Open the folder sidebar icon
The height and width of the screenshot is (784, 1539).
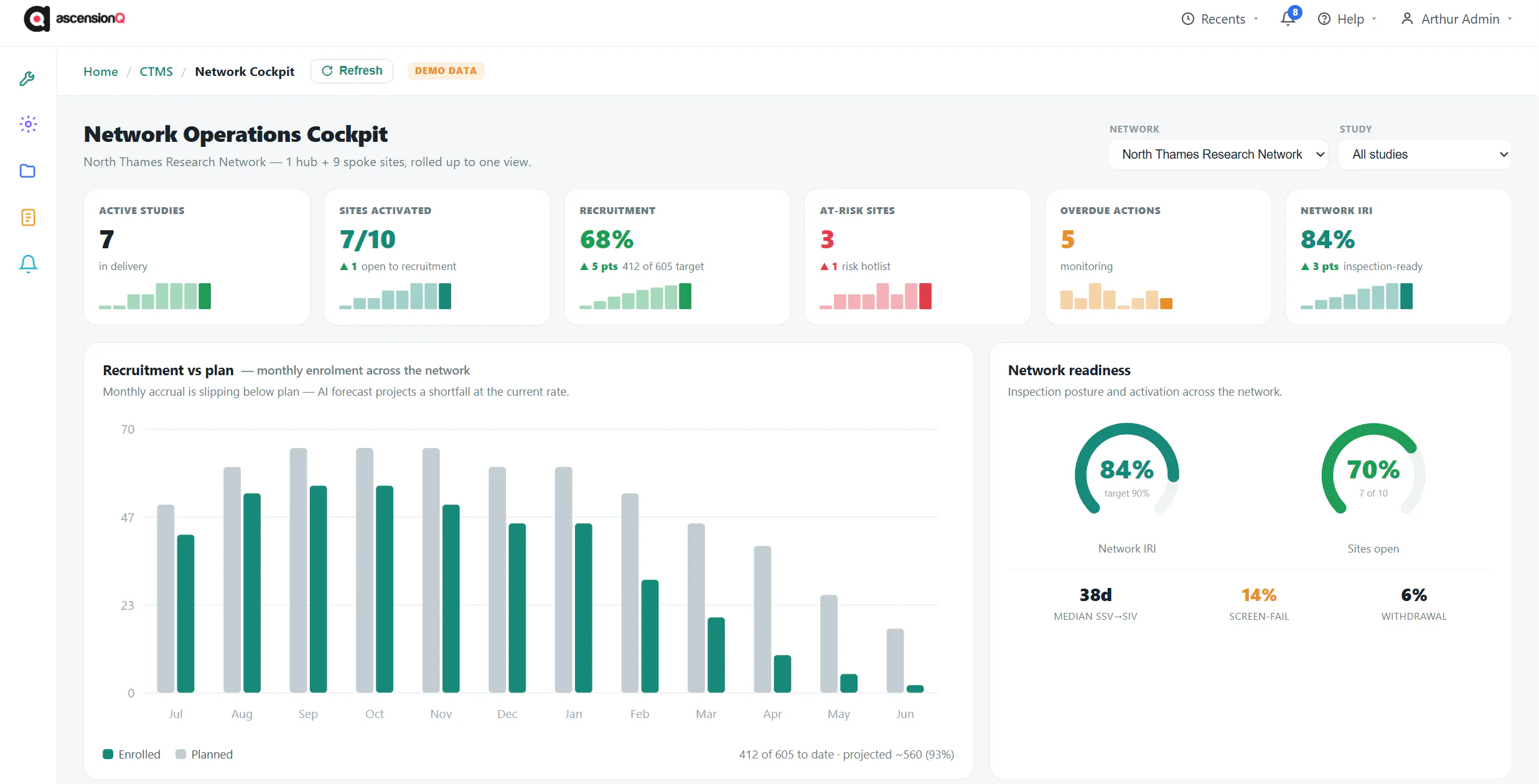pos(27,170)
